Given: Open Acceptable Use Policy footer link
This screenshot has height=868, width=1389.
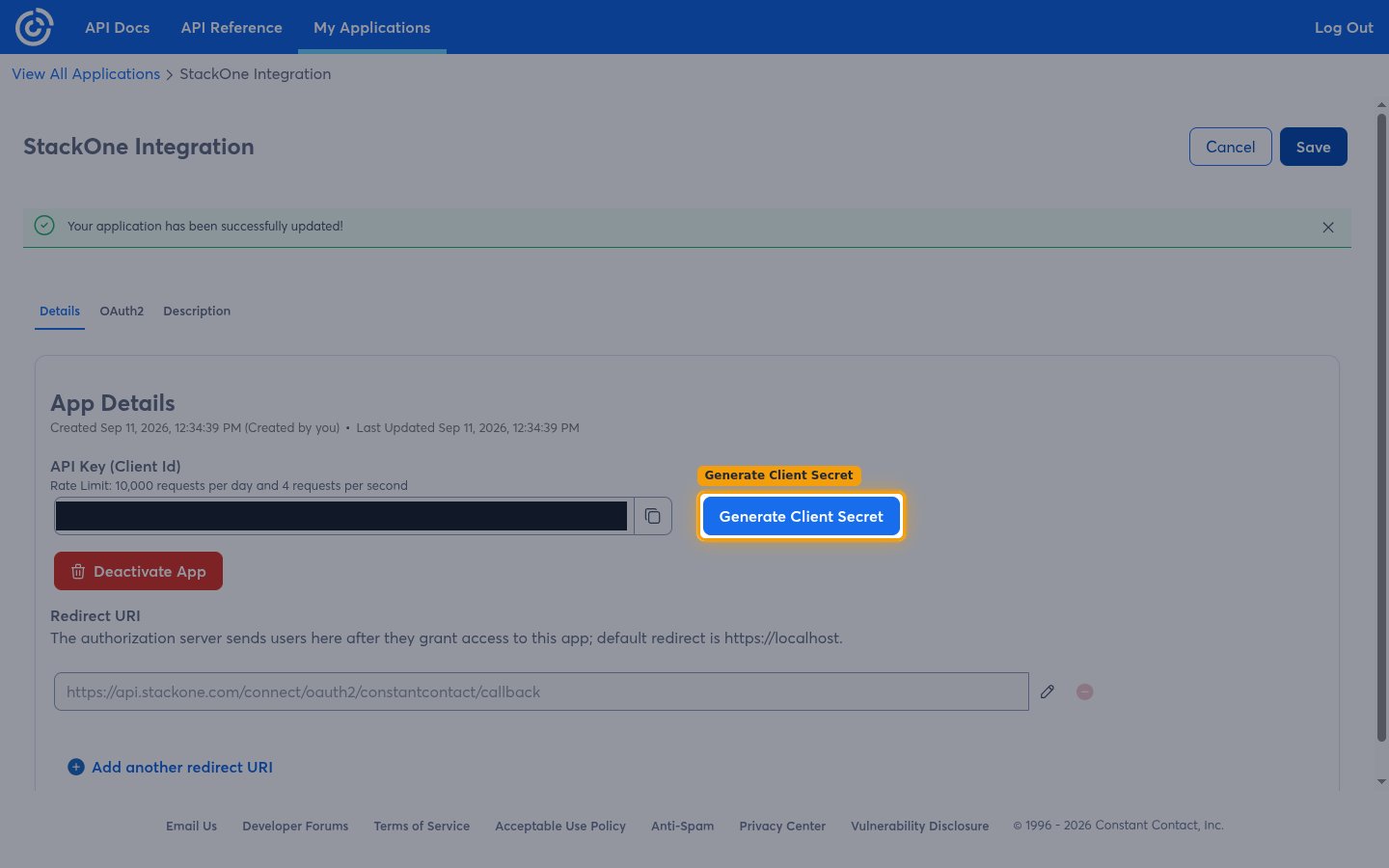Looking at the screenshot, I should point(560,826).
